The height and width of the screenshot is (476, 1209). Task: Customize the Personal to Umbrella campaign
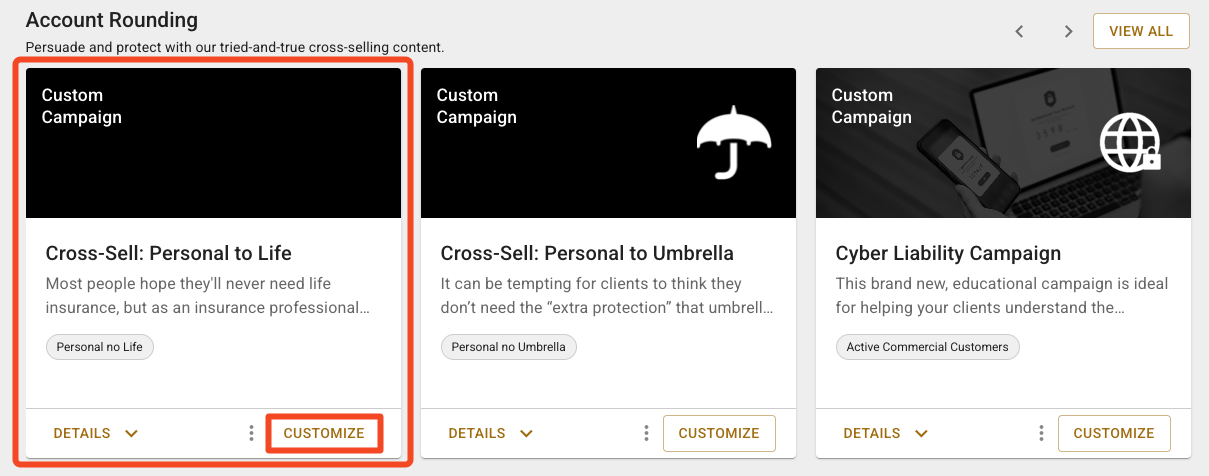click(x=719, y=433)
